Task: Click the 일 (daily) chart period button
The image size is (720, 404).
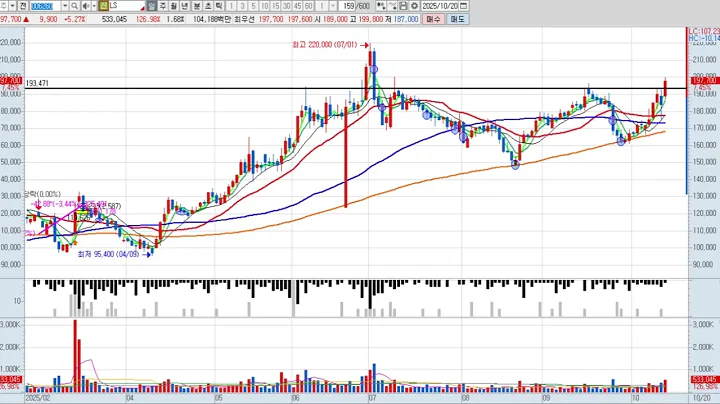Action: point(152,6)
